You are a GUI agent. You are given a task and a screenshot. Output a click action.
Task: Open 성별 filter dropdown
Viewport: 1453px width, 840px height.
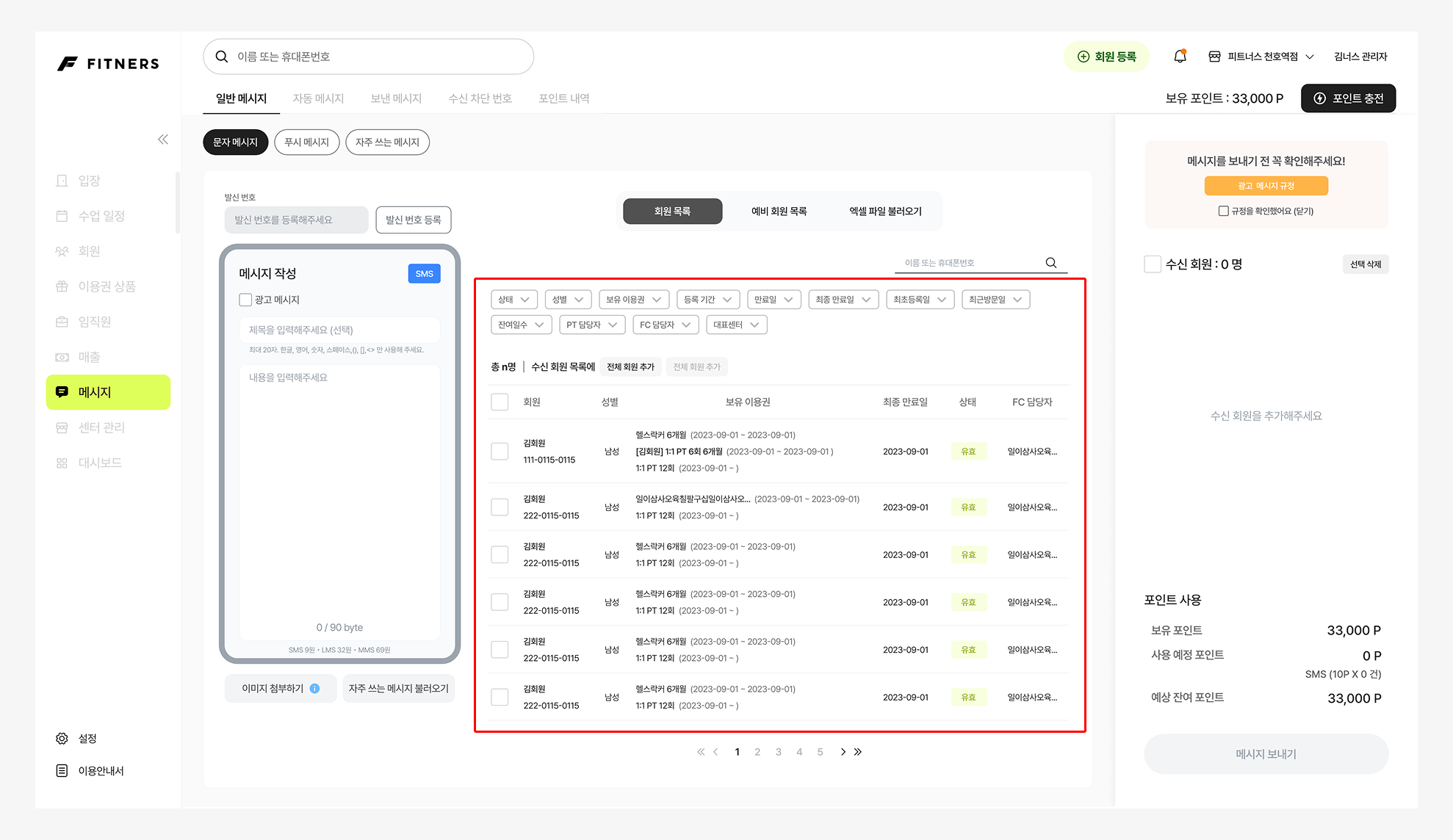point(568,300)
